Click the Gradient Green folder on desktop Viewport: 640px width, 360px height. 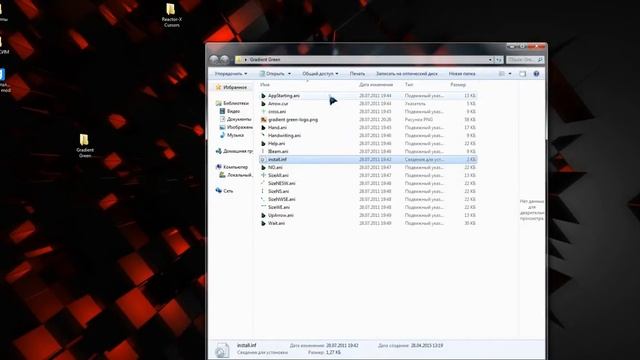tap(84, 146)
